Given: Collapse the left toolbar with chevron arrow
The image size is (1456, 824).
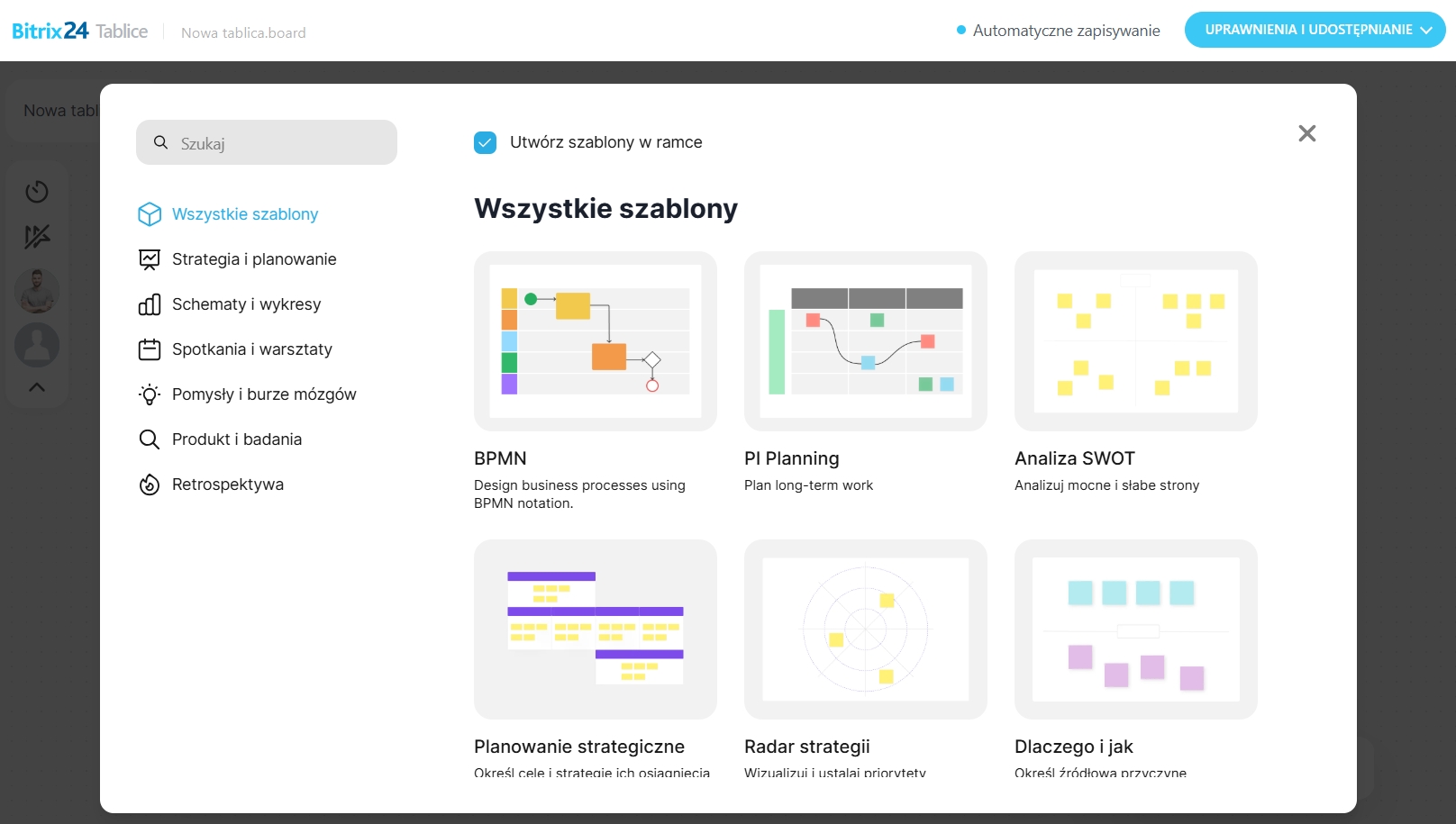Looking at the screenshot, I should coord(37,387).
